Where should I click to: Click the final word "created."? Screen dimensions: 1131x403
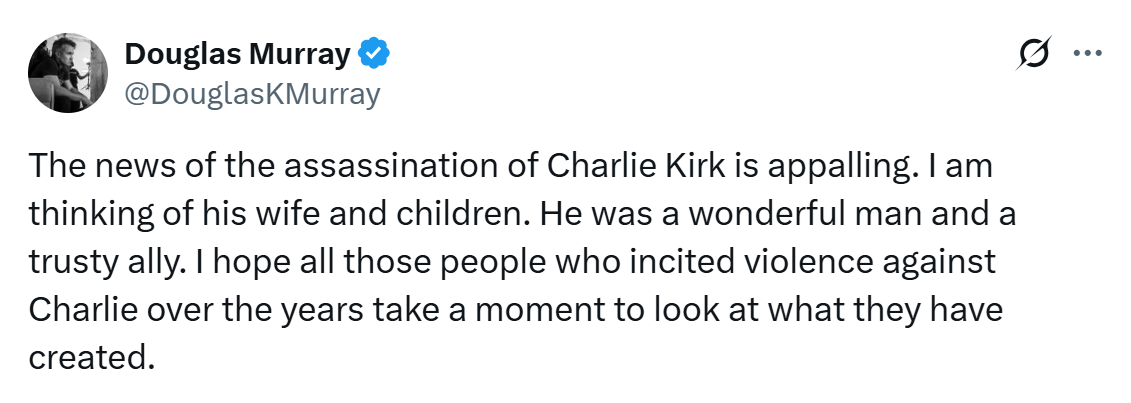tap(92, 358)
